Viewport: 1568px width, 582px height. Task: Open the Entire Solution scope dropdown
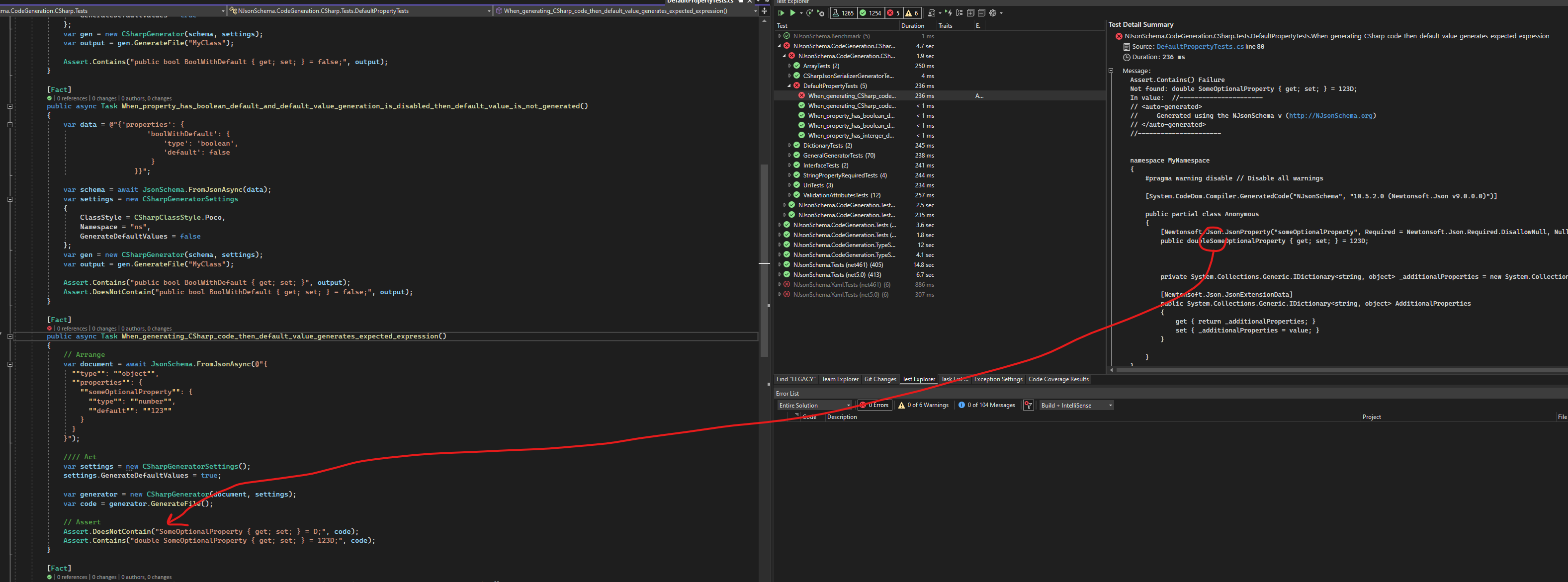click(814, 406)
